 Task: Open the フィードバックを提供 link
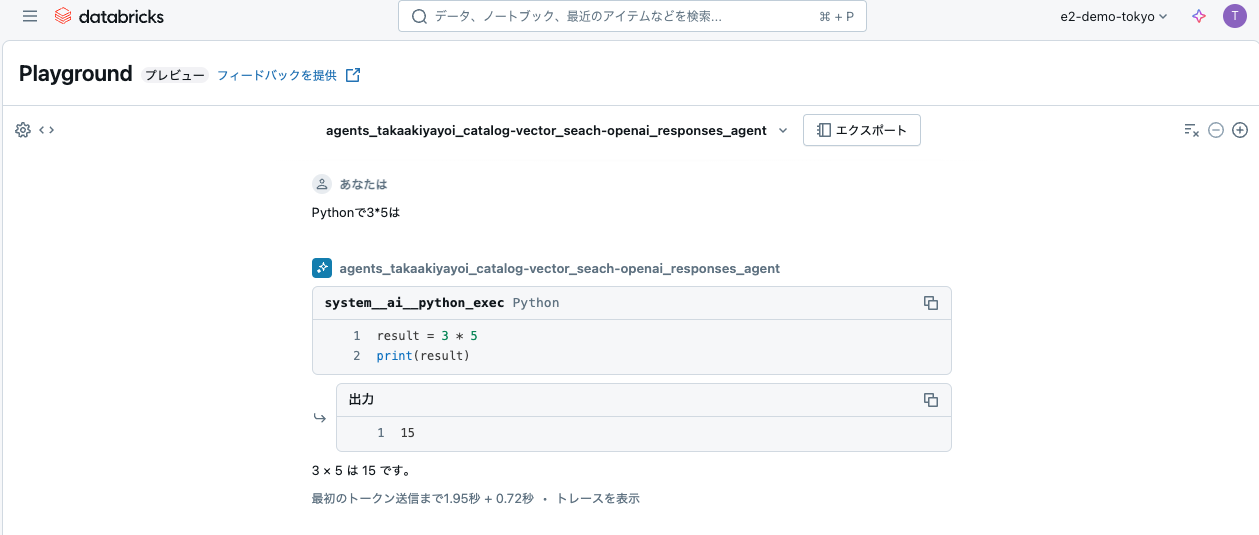pos(277,75)
